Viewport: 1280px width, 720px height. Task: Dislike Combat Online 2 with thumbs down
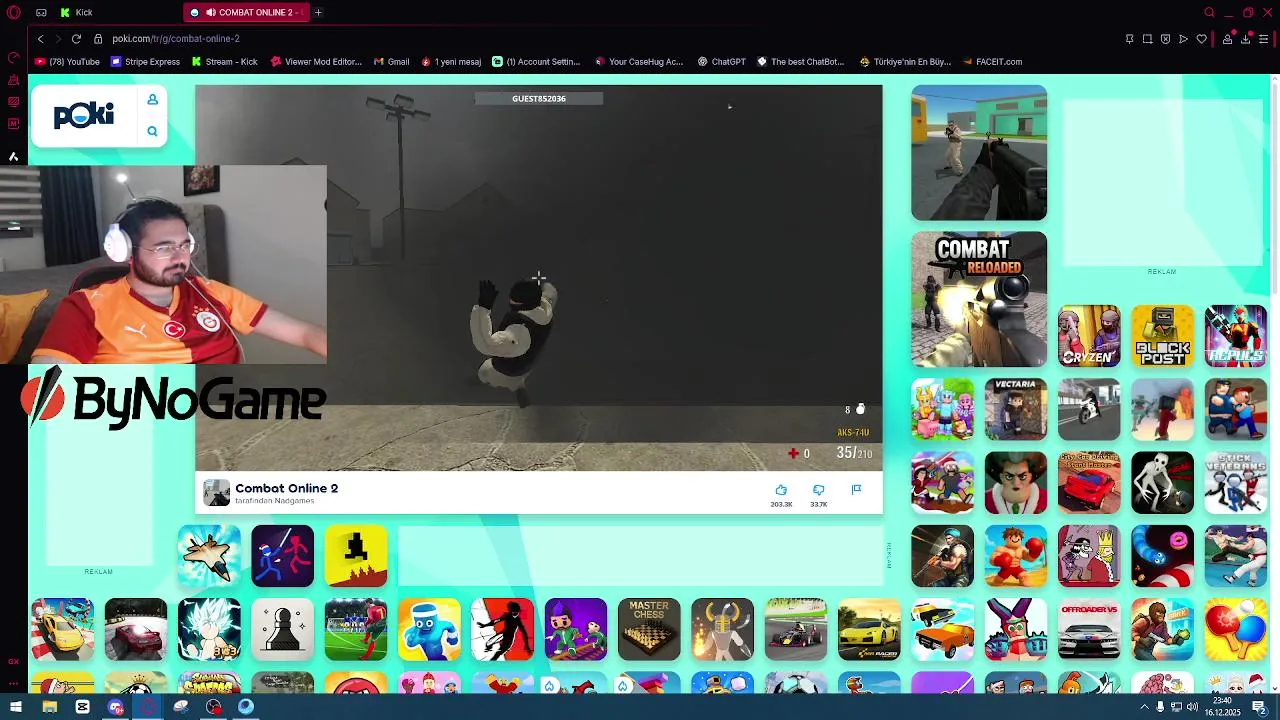pyautogui.click(x=818, y=490)
